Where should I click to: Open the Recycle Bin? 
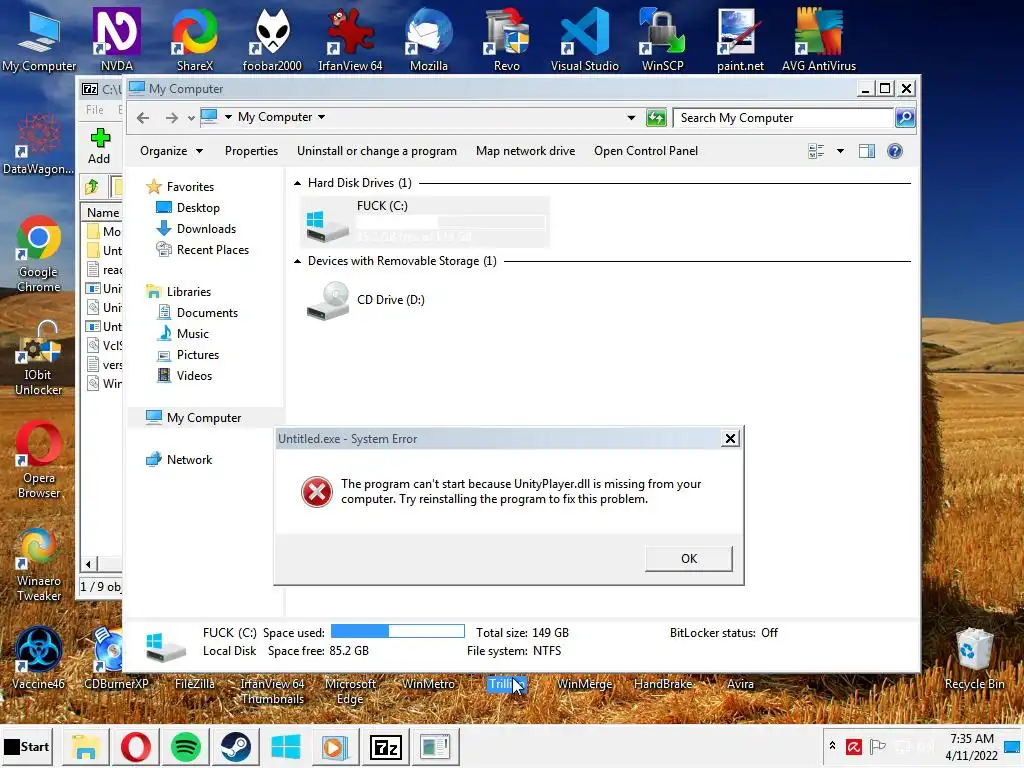974,658
